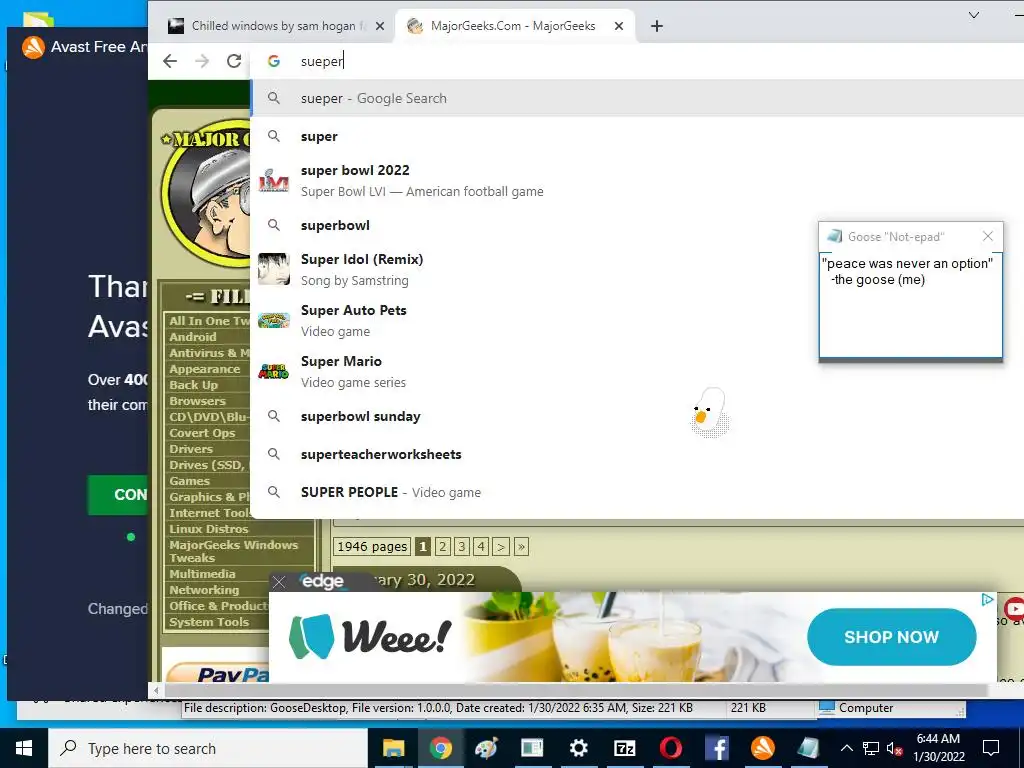Choose the 'super bowl 2022' suggestion
Image resolution: width=1024 pixels, height=768 pixels.
pos(637,180)
